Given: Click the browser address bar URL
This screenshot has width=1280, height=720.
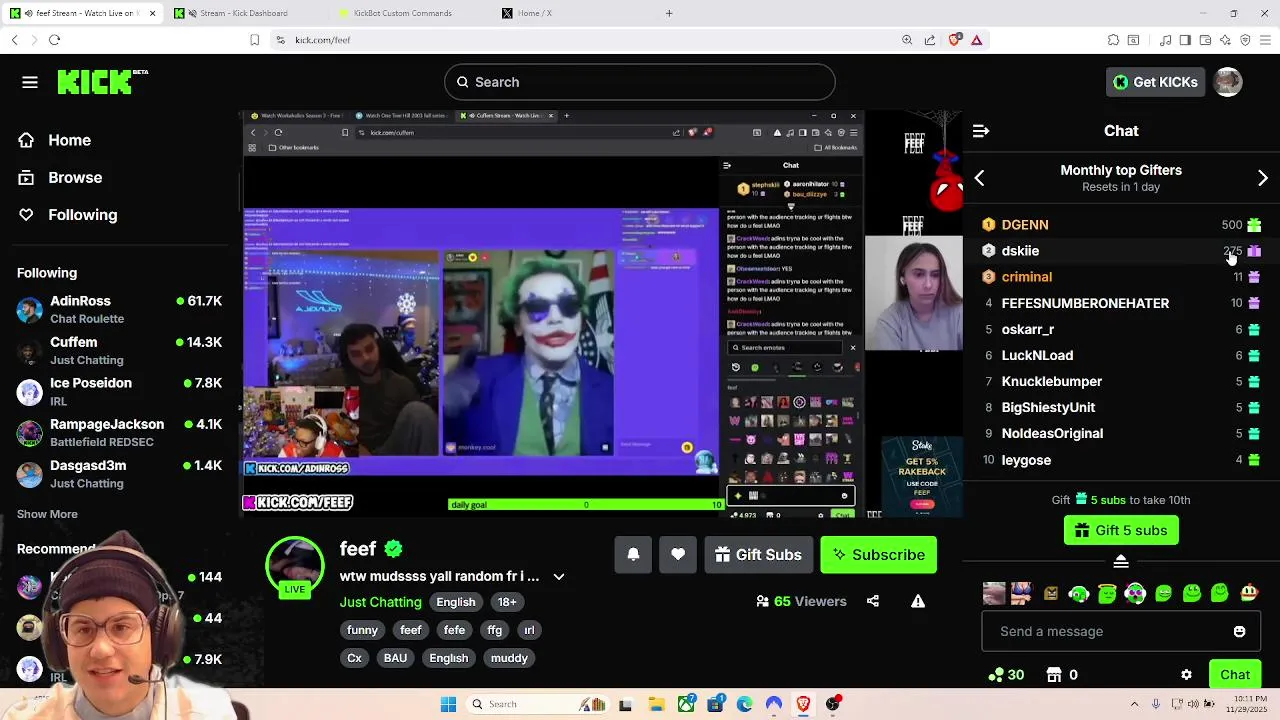Looking at the screenshot, I should [x=322, y=40].
